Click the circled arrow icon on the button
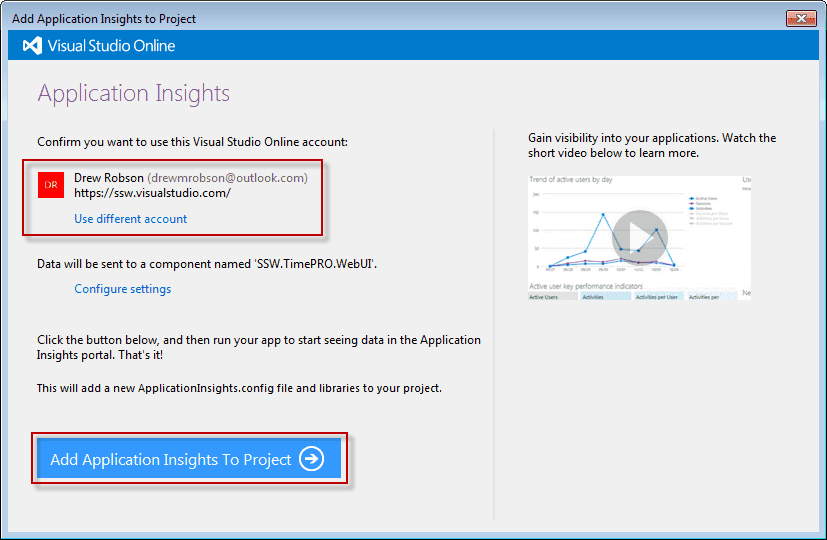Image resolution: width=827 pixels, height=540 pixels. coord(312,459)
